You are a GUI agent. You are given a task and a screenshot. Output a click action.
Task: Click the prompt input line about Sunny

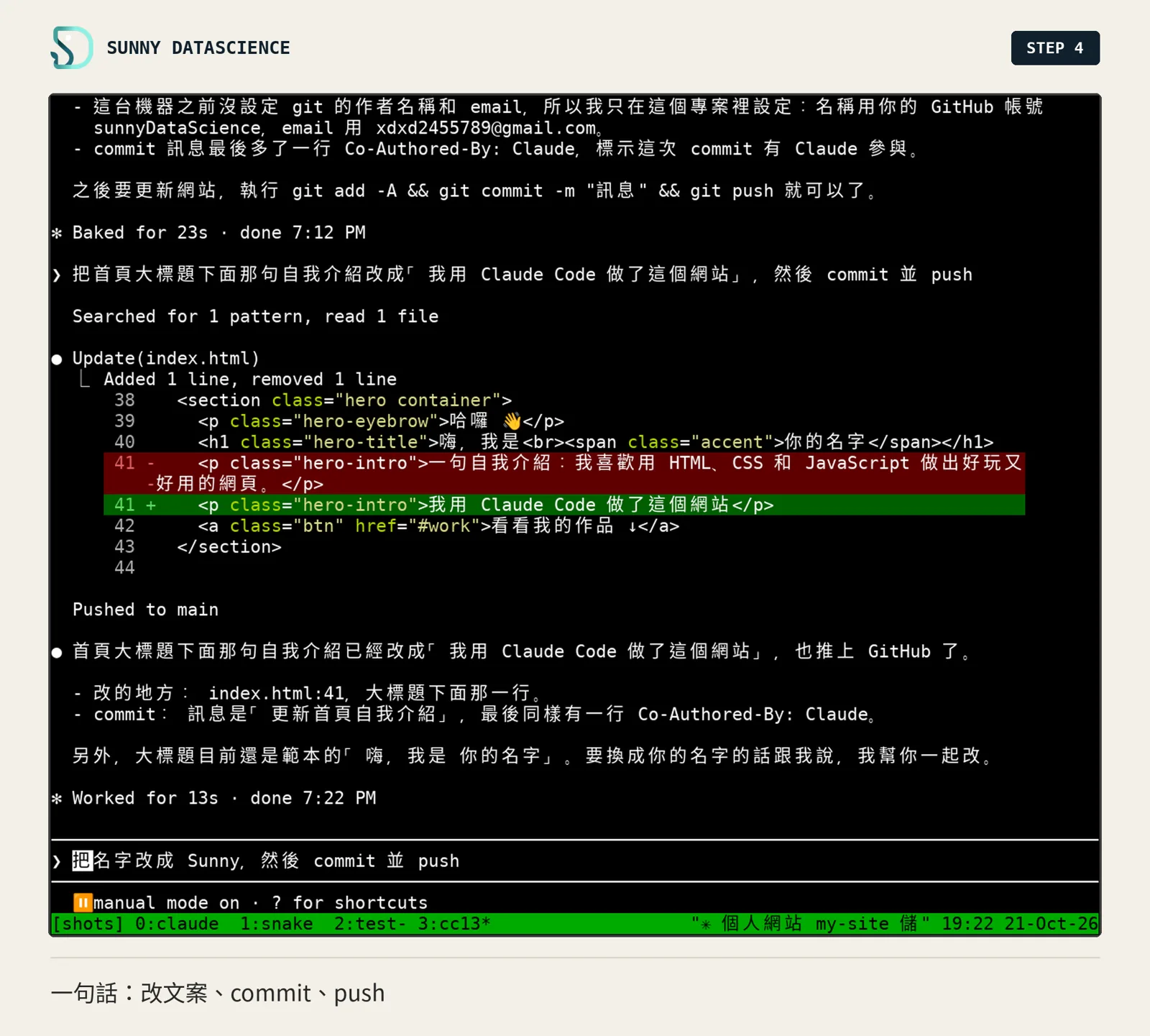point(575,861)
